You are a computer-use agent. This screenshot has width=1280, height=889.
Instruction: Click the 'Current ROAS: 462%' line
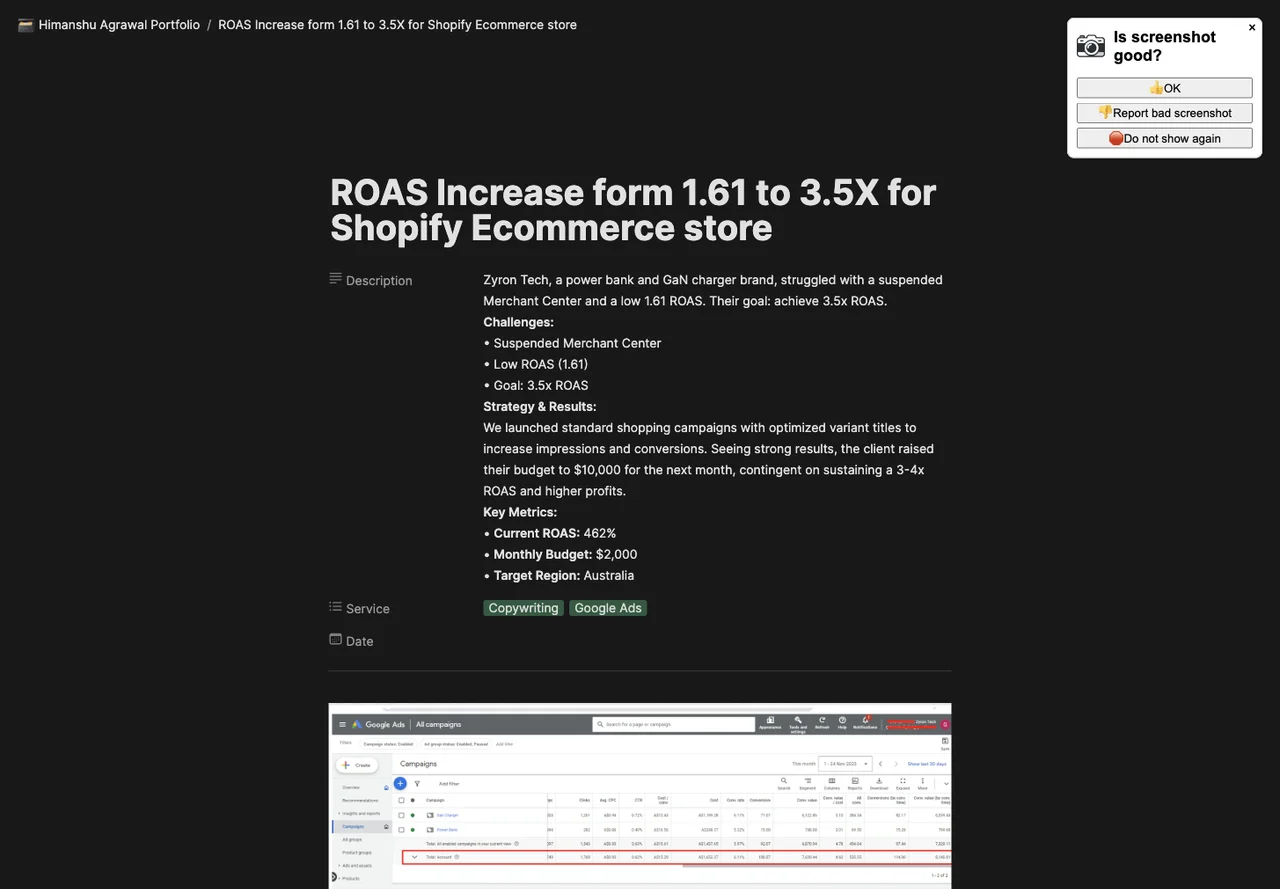(550, 533)
